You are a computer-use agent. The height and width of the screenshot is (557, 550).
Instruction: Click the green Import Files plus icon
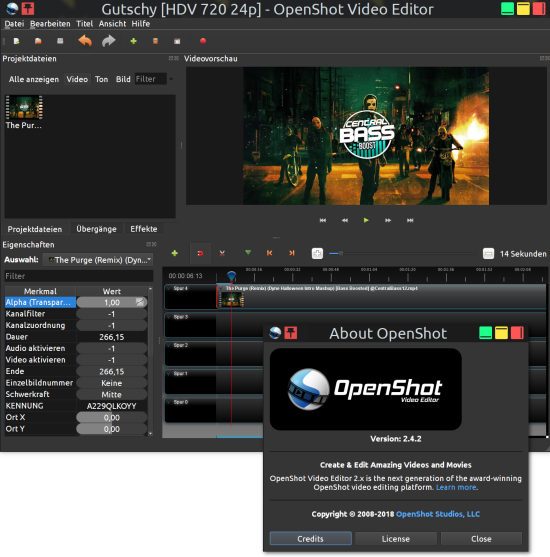pos(134,41)
